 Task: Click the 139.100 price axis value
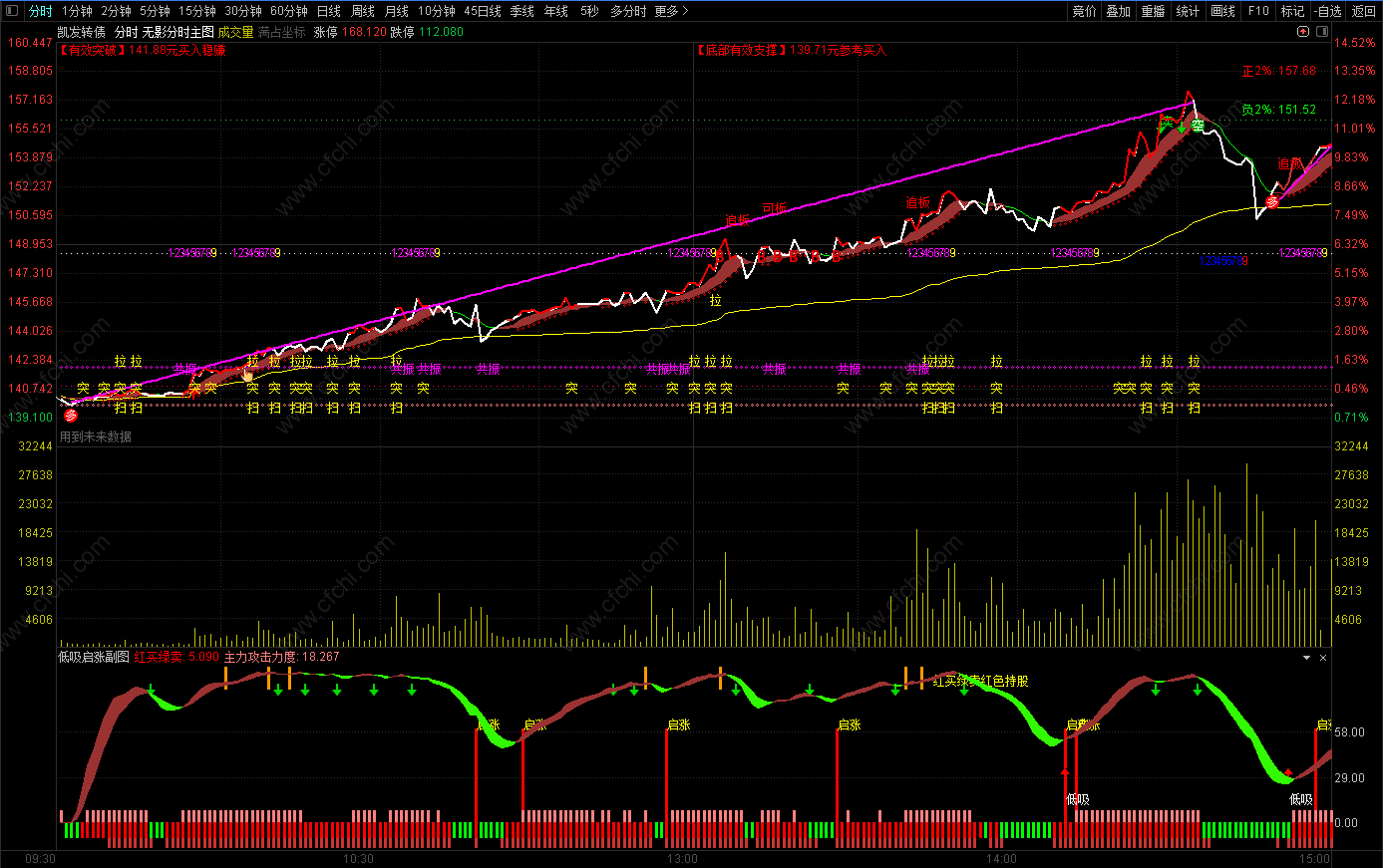point(30,418)
